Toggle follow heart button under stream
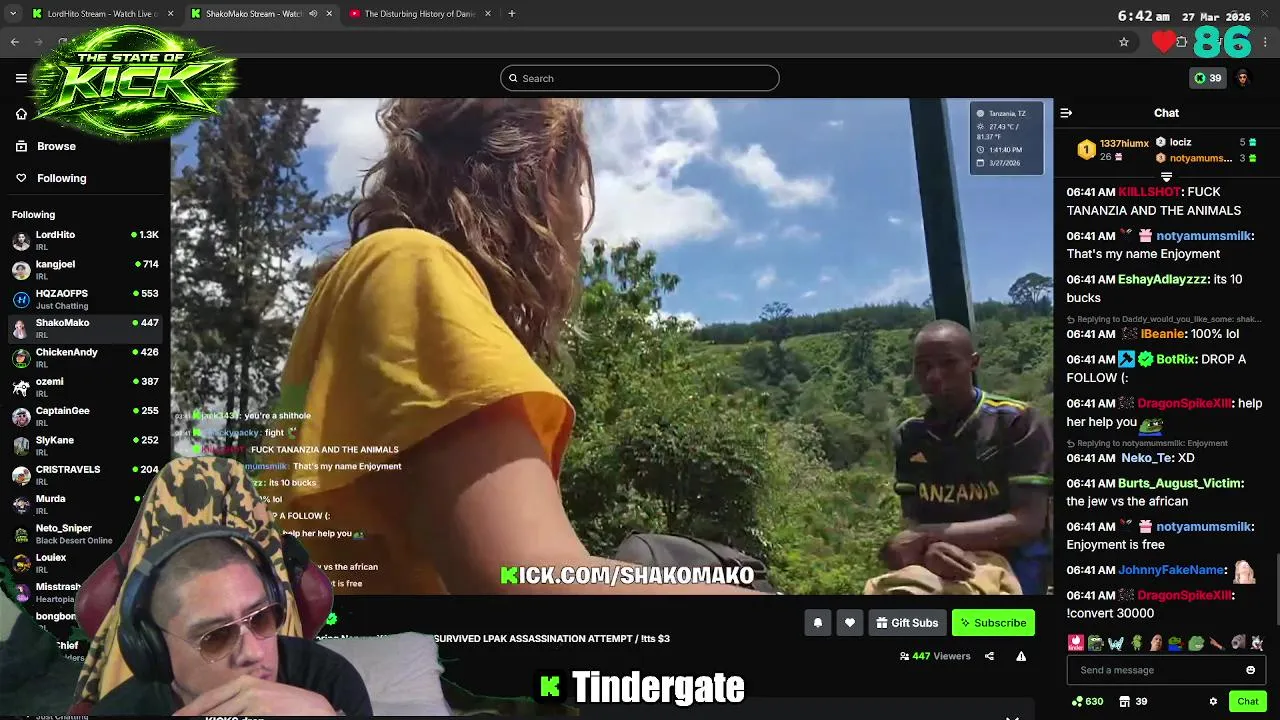The width and height of the screenshot is (1280, 720). (849, 623)
